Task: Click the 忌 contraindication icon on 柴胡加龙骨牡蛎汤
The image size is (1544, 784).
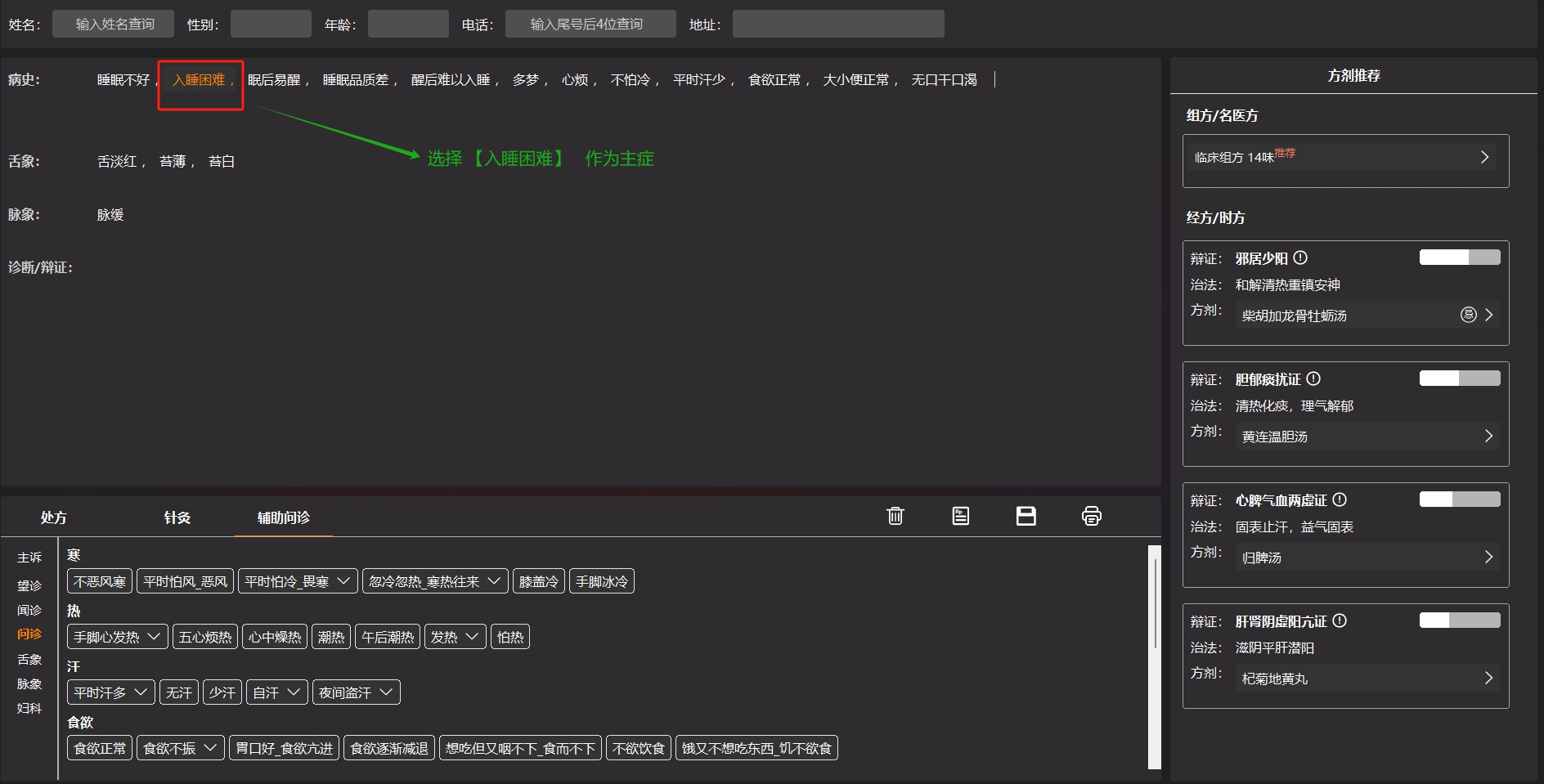Action: [x=1468, y=315]
